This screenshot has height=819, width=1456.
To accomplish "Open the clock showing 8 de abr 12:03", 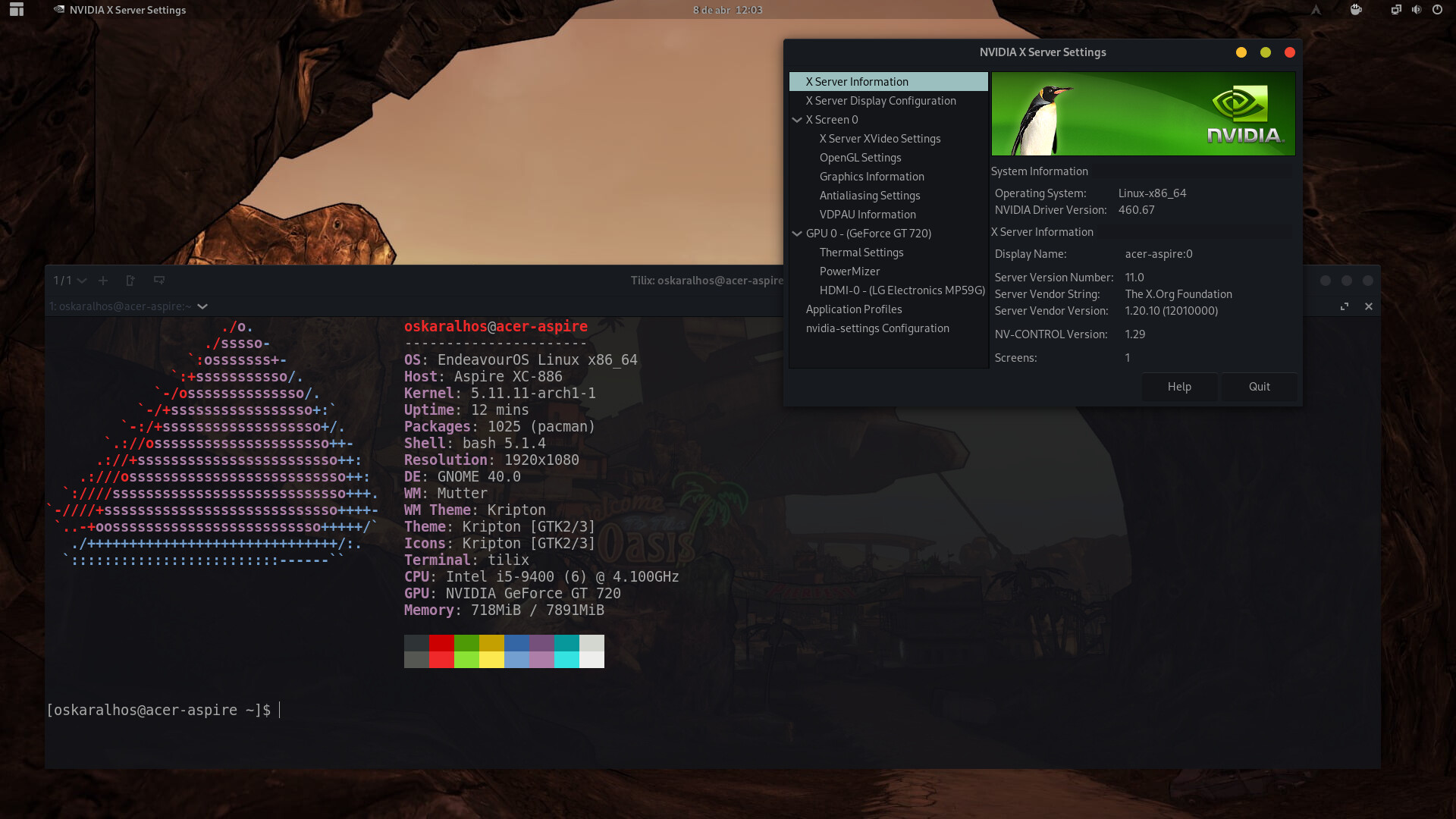I will click(727, 10).
